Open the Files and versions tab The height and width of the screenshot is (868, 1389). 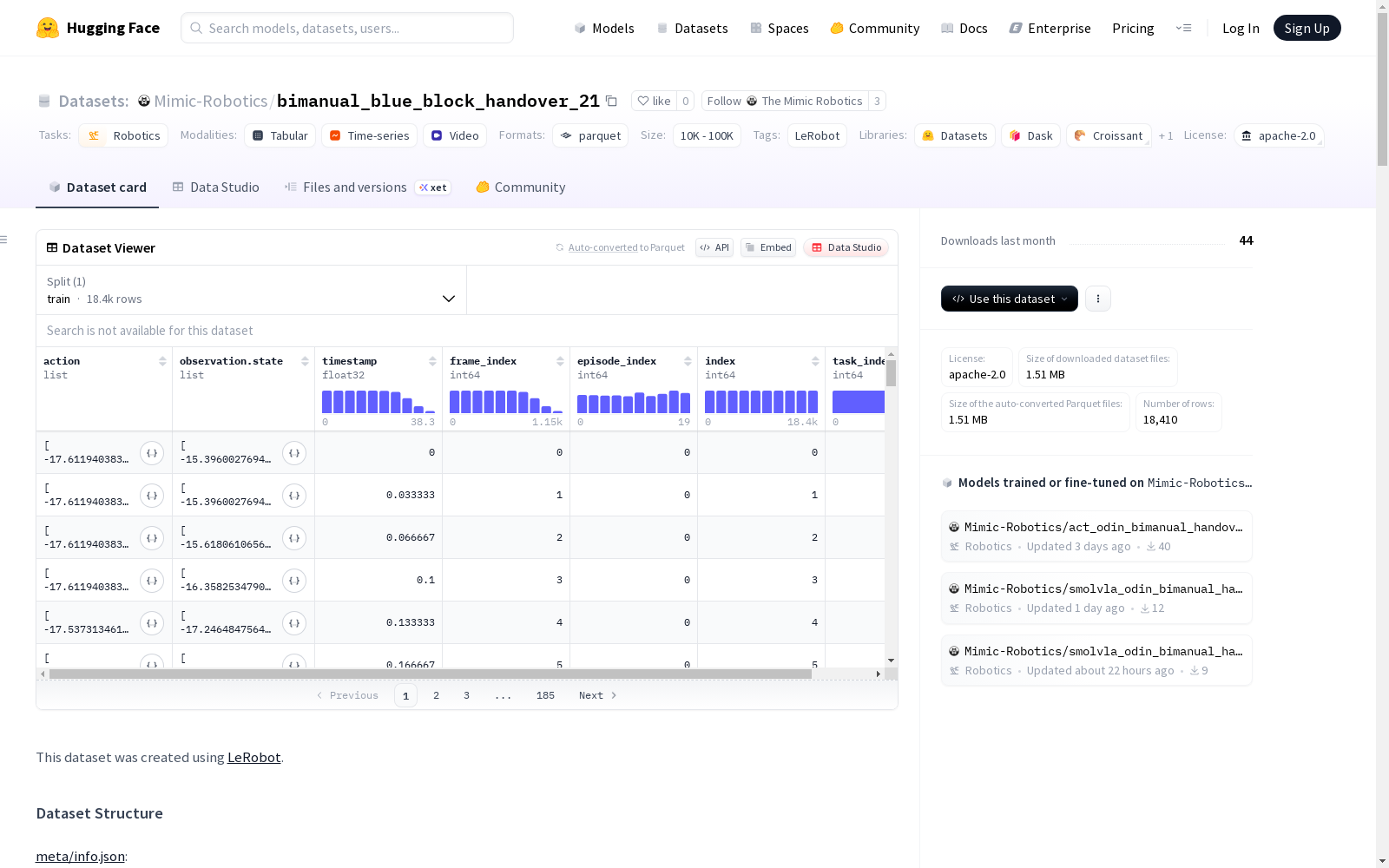(367, 187)
